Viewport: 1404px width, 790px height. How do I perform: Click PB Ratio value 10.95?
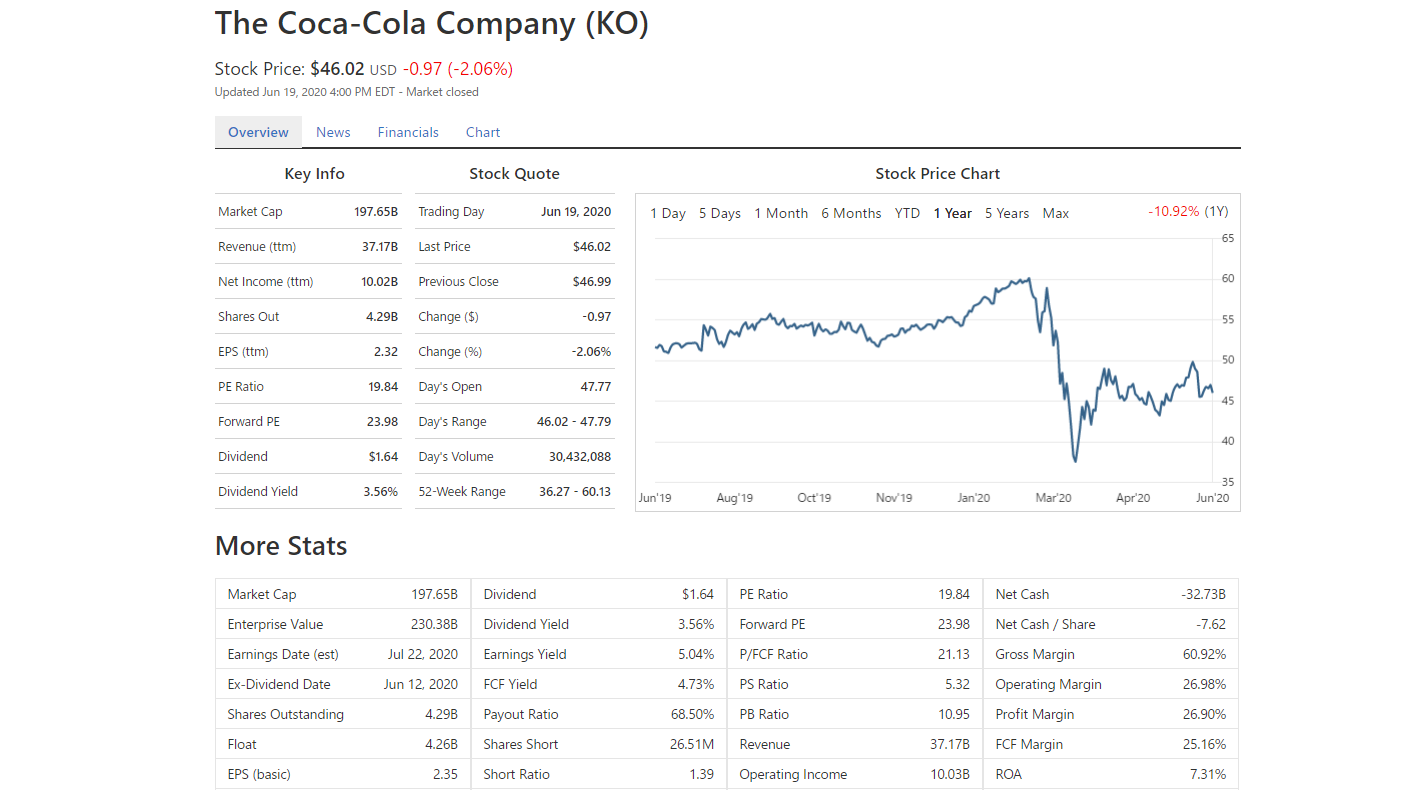pos(954,715)
